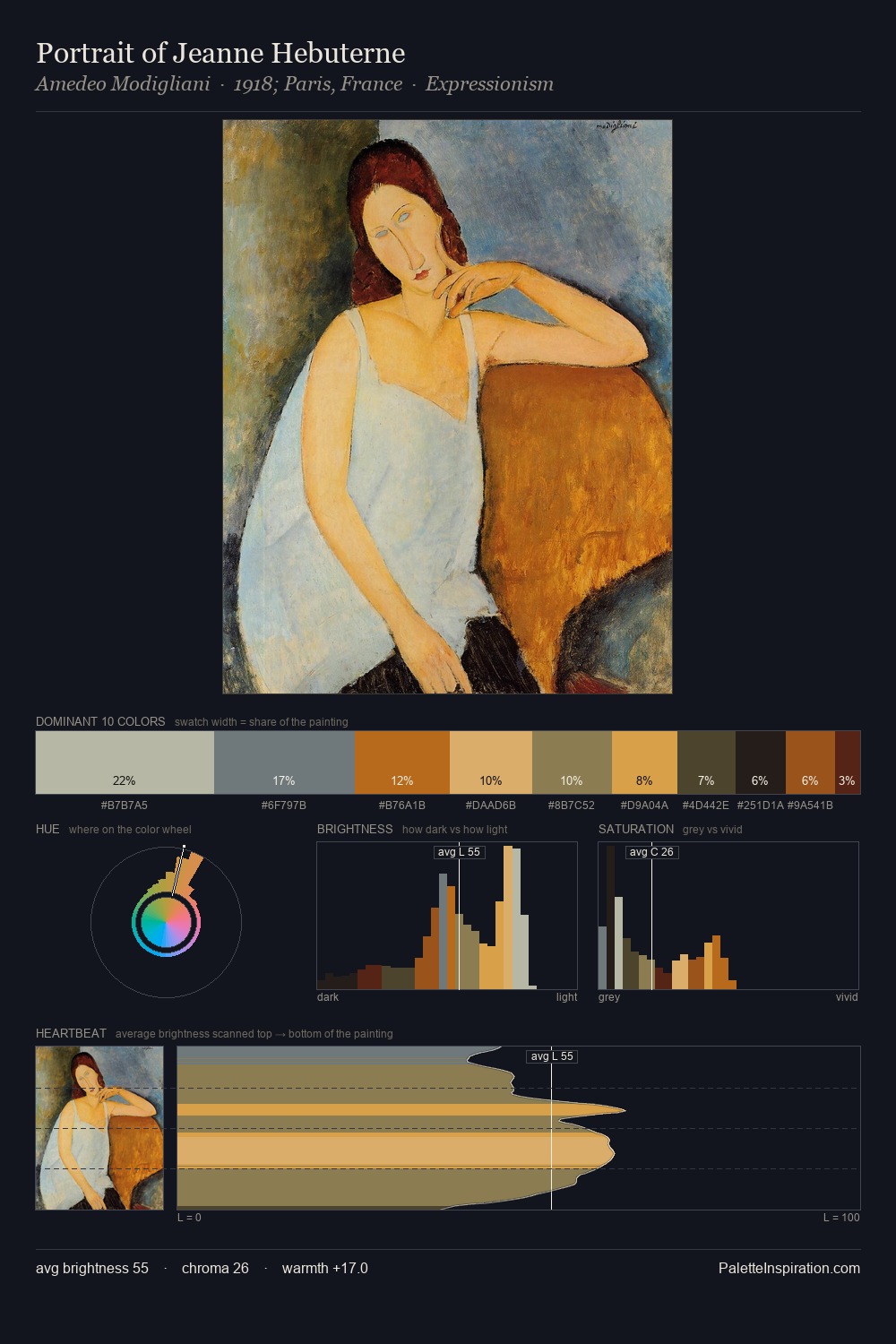Click the #8B7C52 olive swatch
Viewport: 896px width, 1344px height.
(x=572, y=762)
